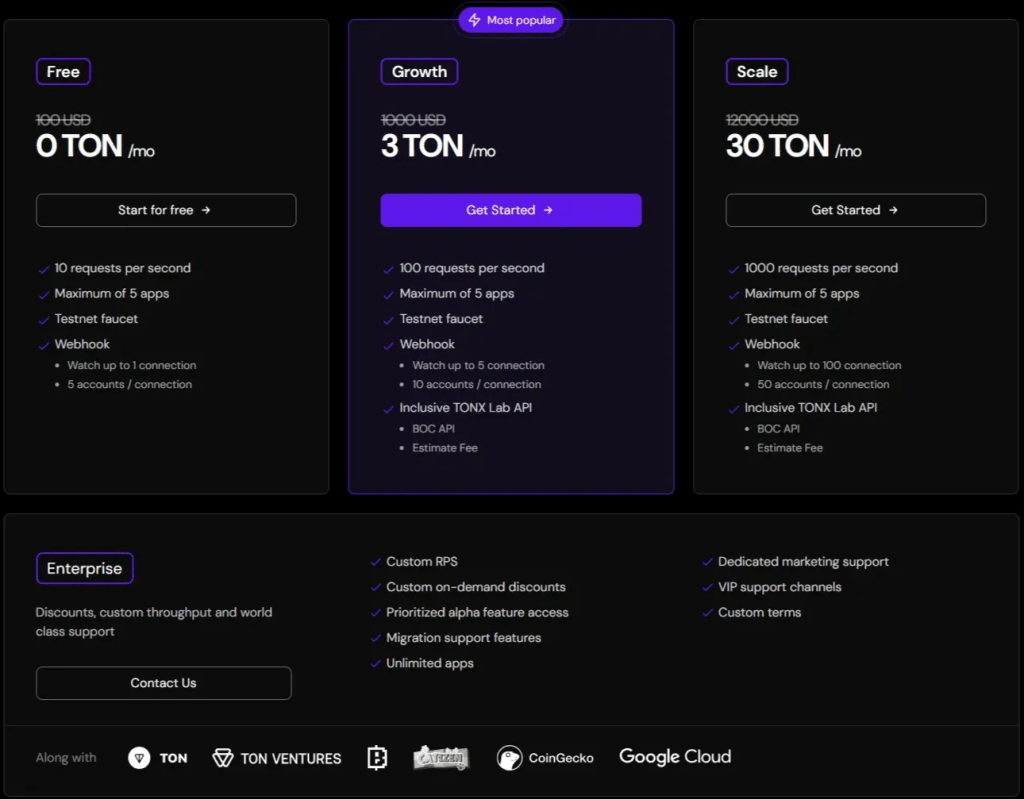Click Inclusive TONX Lab API in Growth plan
1024x799 pixels.
point(465,408)
